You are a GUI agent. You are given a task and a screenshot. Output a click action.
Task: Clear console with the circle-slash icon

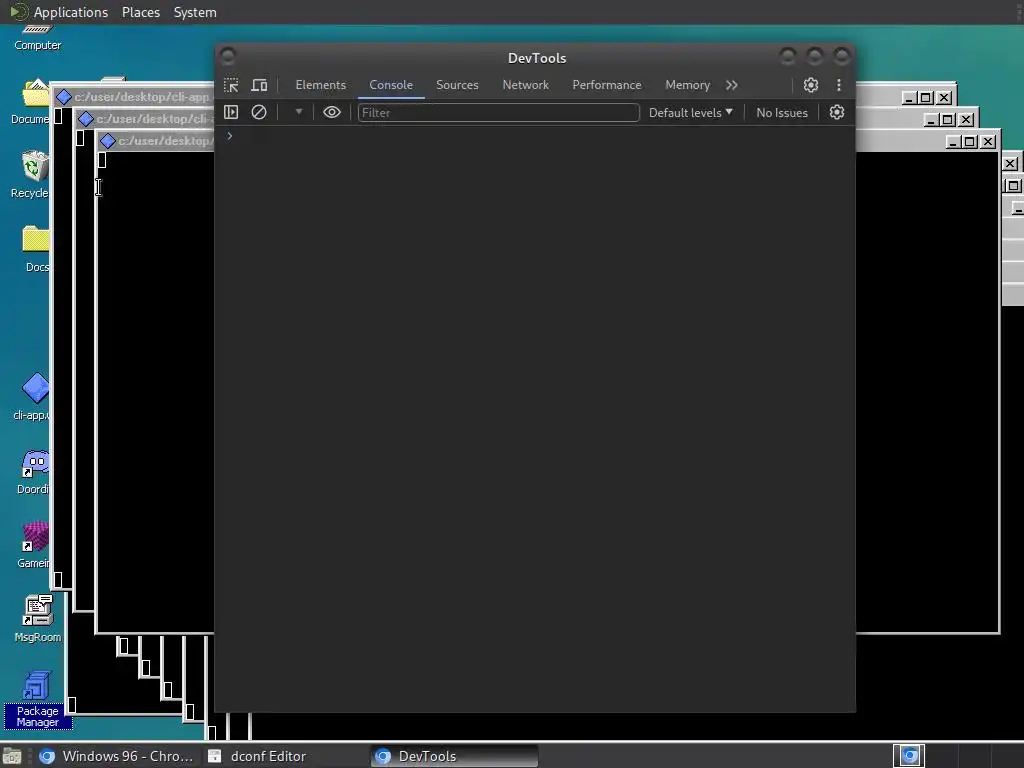(259, 112)
